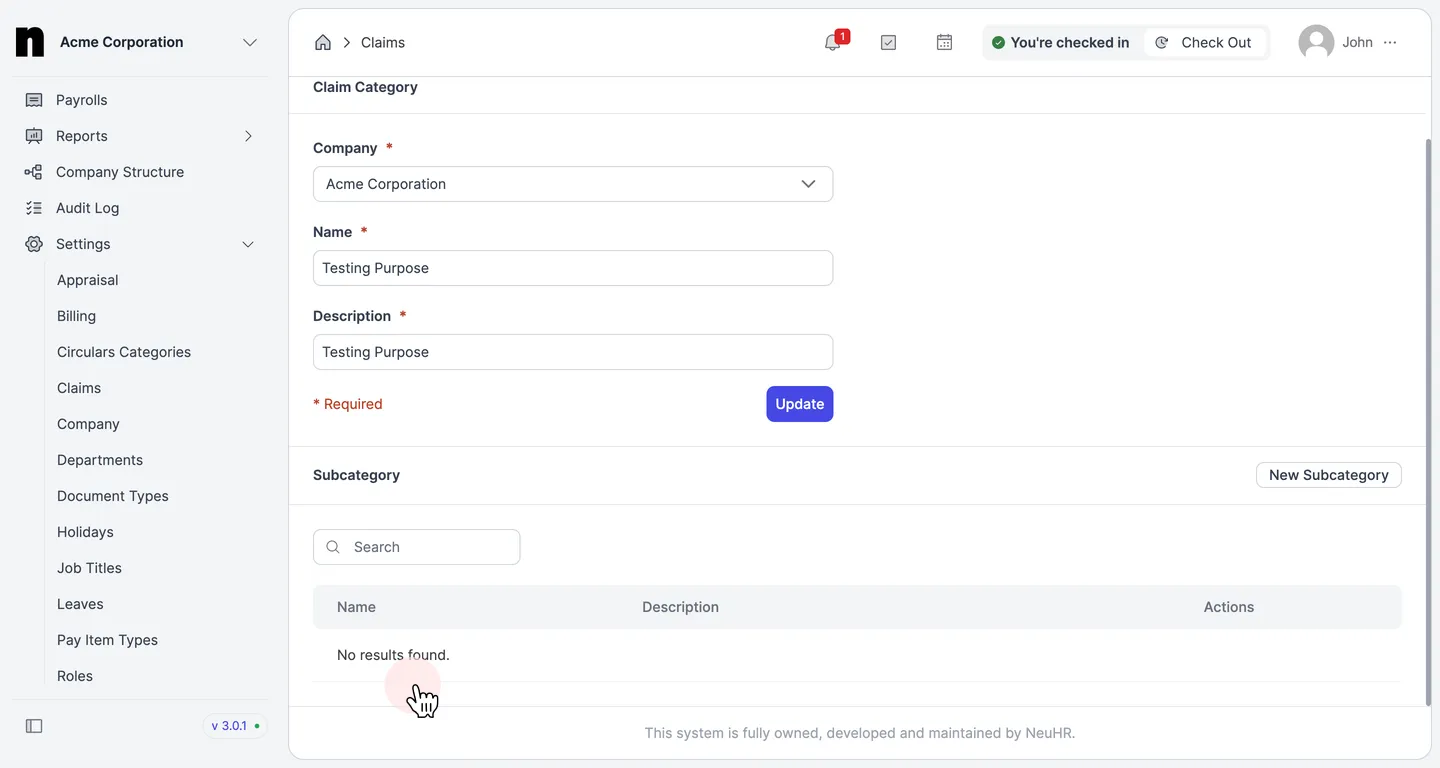Click the Description column header

(680, 607)
